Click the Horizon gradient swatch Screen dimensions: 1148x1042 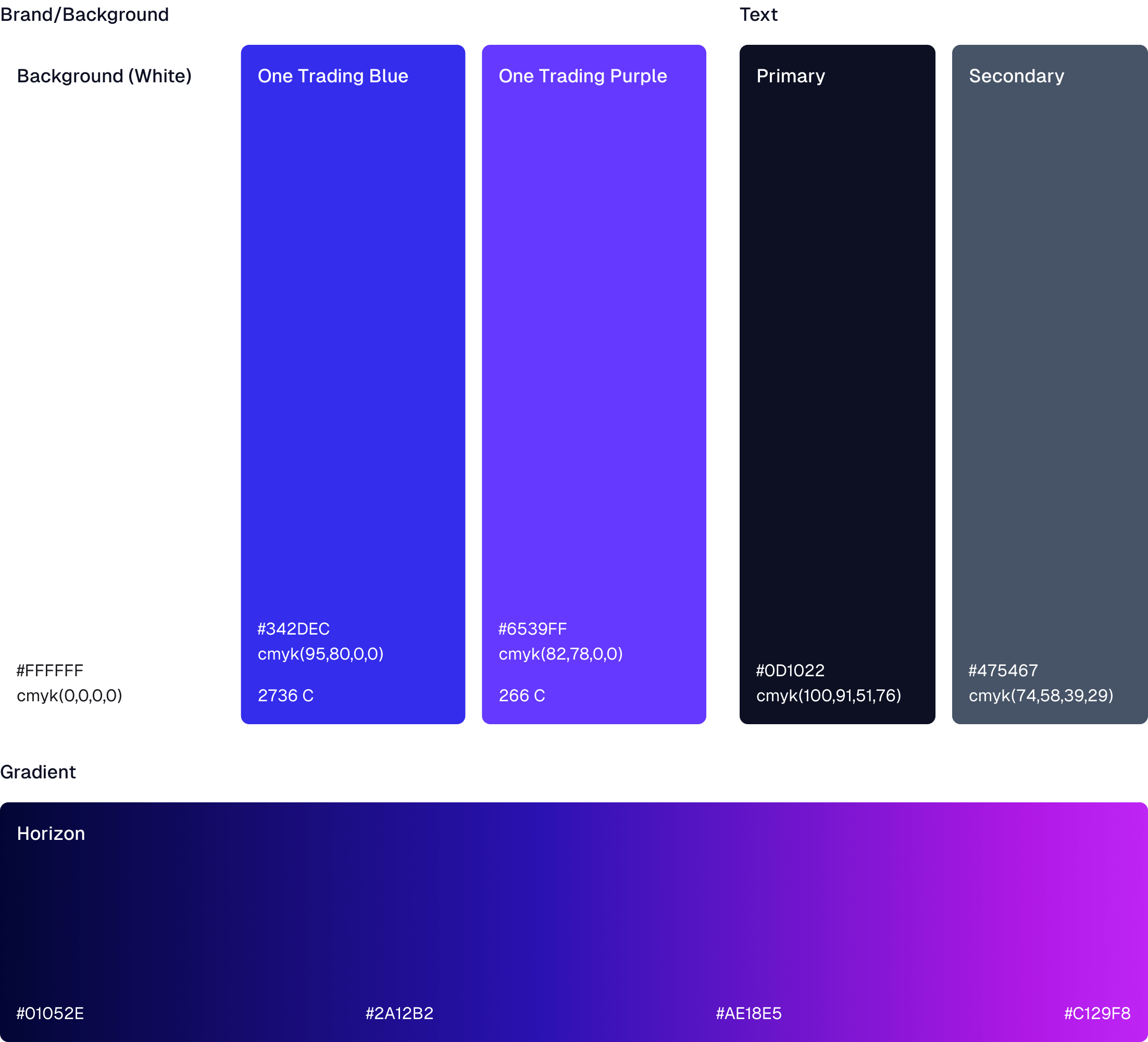[574, 922]
